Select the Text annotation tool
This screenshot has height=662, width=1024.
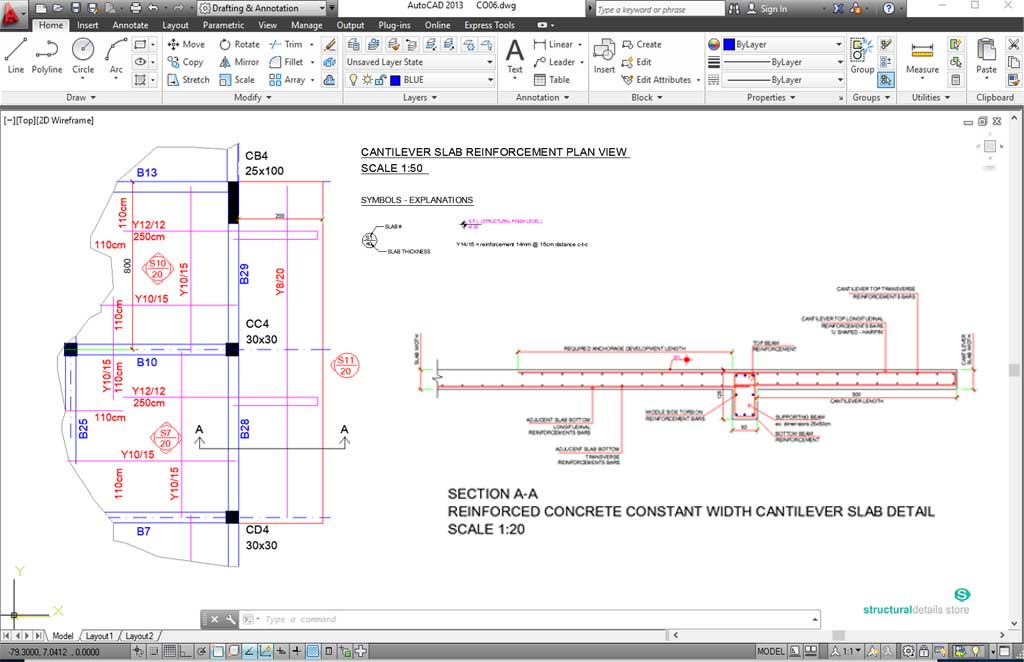(x=514, y=55)
